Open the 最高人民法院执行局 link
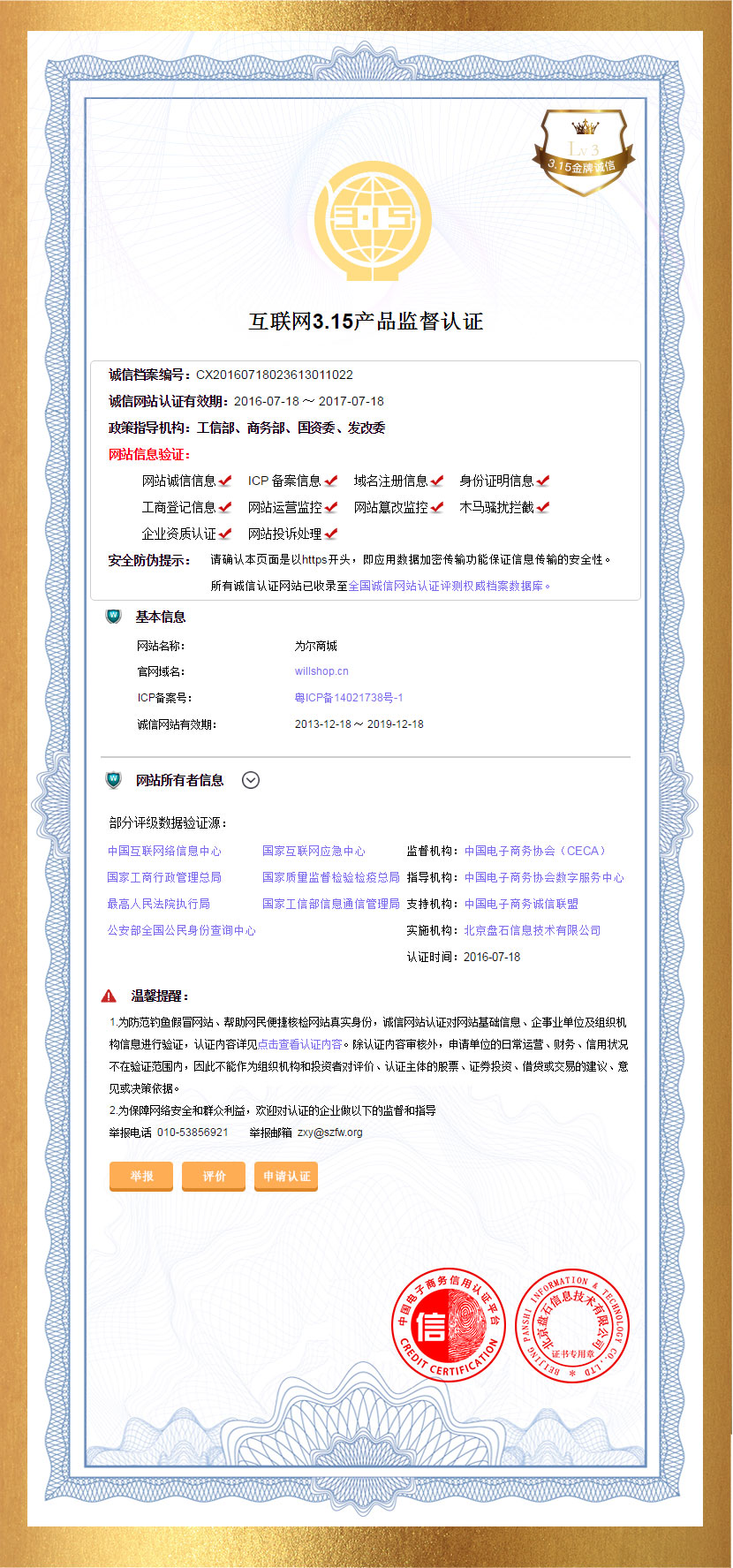The width and height of the screenshot is (733, 1568). [x=159, y=904]
